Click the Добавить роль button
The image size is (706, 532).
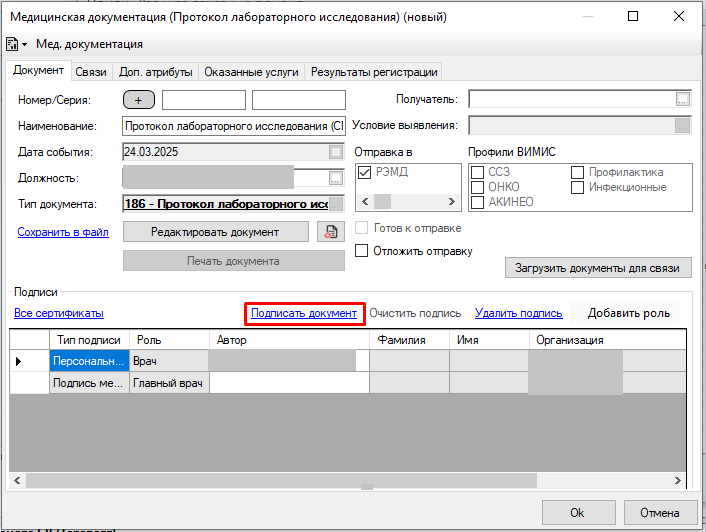point(629,313)
